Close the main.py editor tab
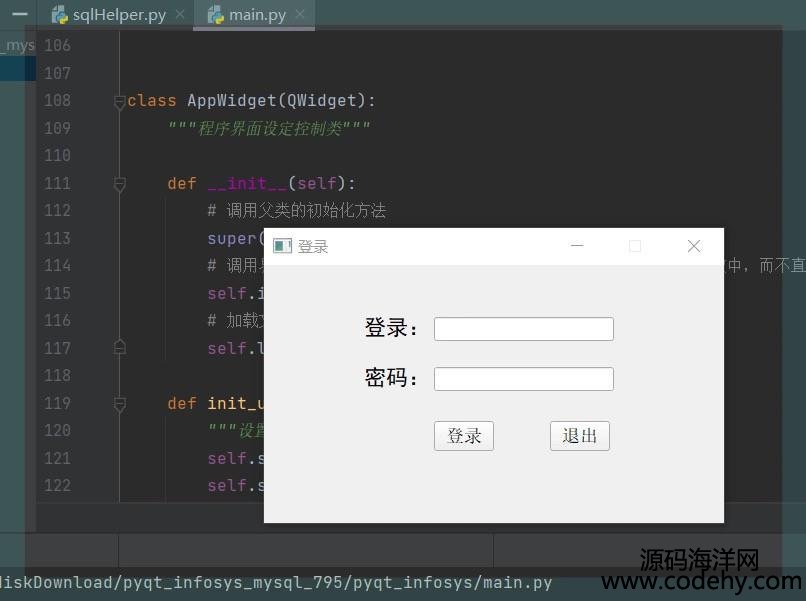Viewport: 806px width, 601px height. (x=300, y=15)
